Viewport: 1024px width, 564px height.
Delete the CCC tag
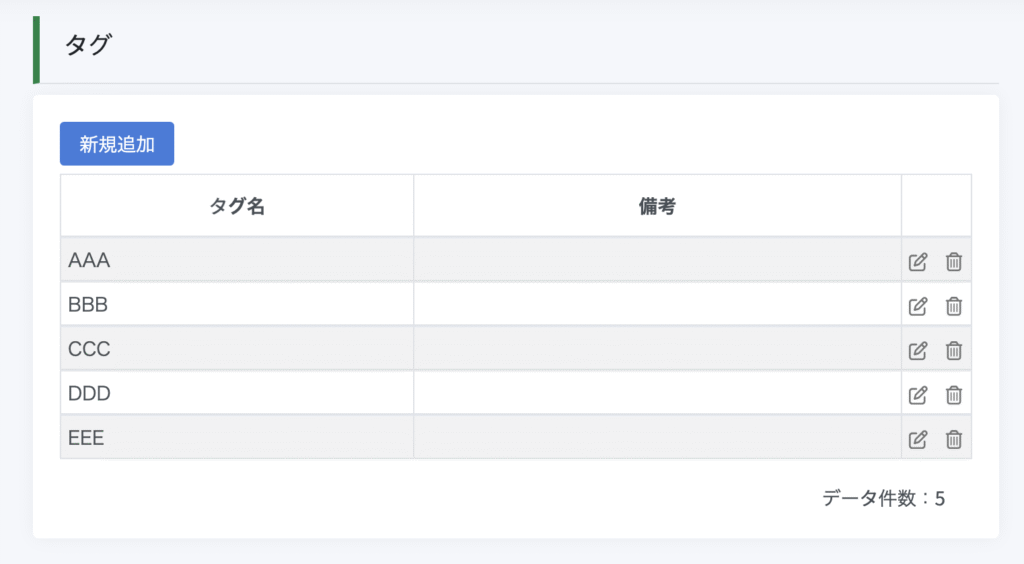(x=953, y=351)
